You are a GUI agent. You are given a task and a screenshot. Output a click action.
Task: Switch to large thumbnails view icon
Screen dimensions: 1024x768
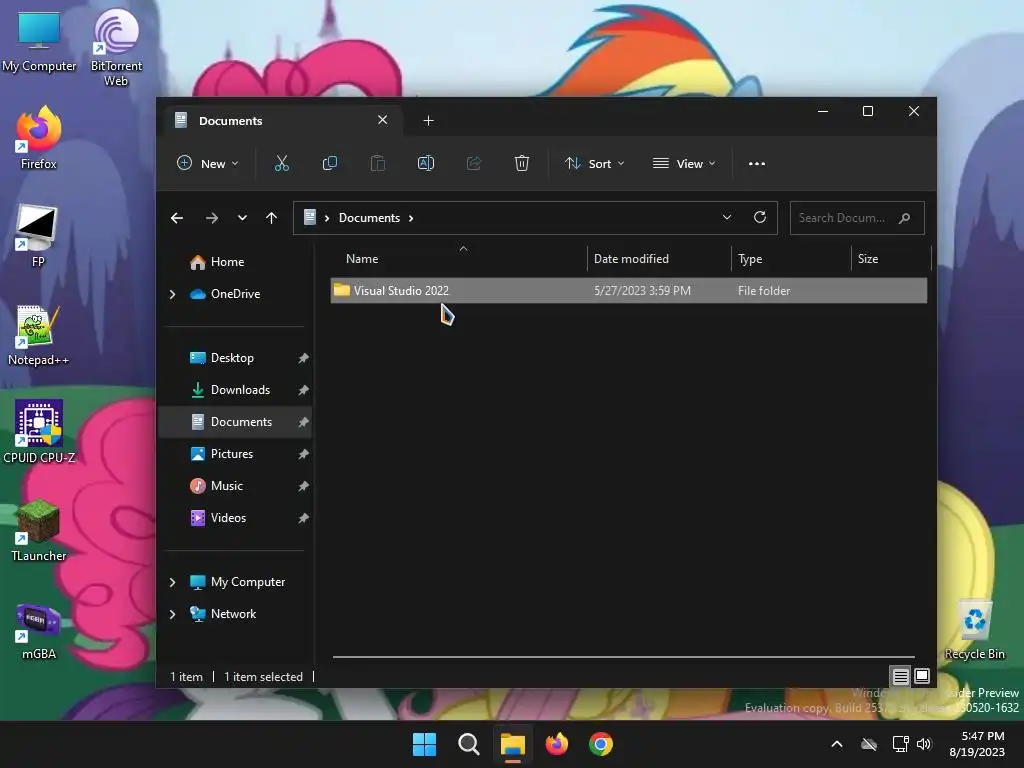tap(922, 676)
